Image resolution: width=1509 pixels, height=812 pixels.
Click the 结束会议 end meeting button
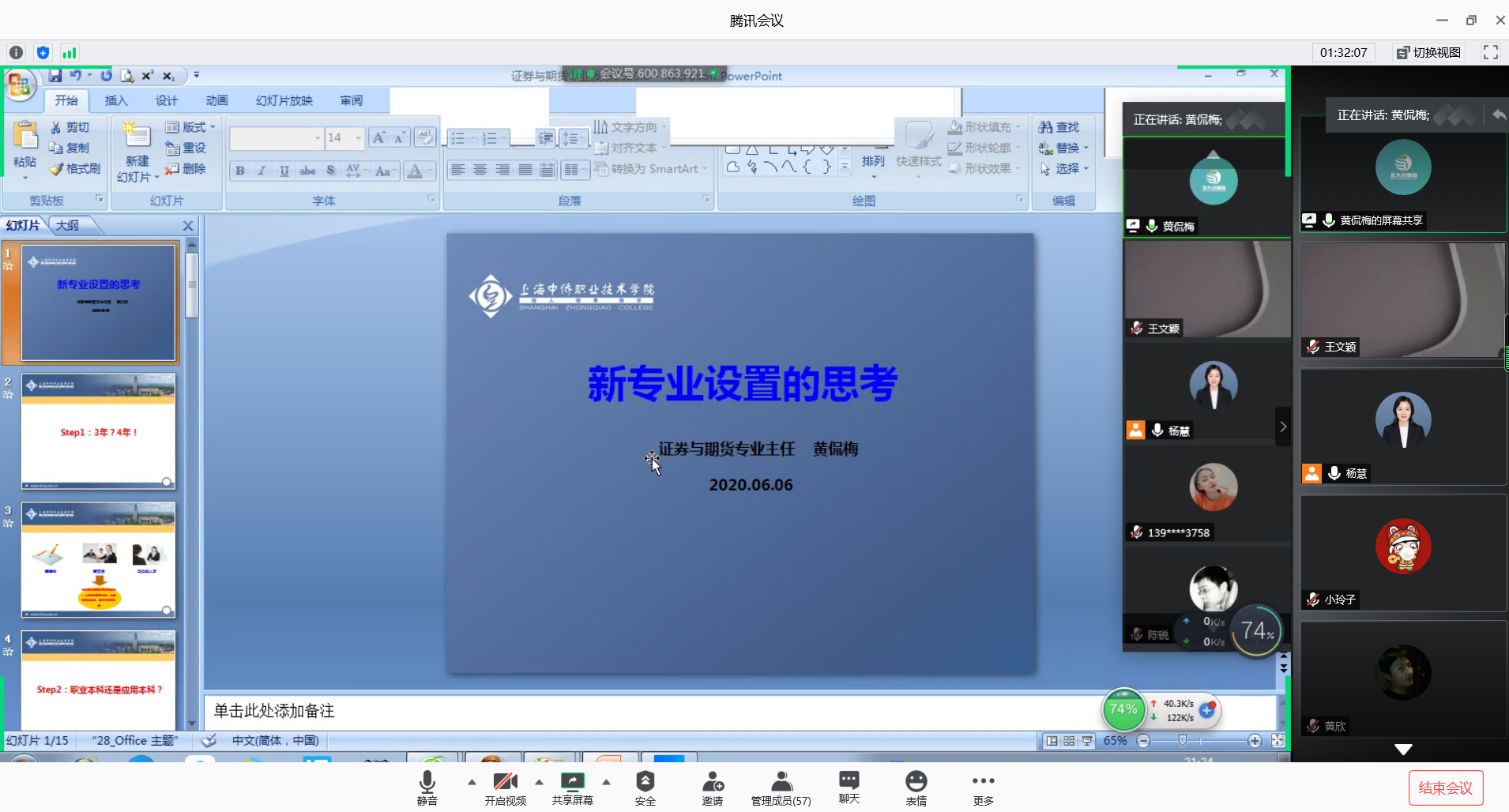click(1445, 788)
